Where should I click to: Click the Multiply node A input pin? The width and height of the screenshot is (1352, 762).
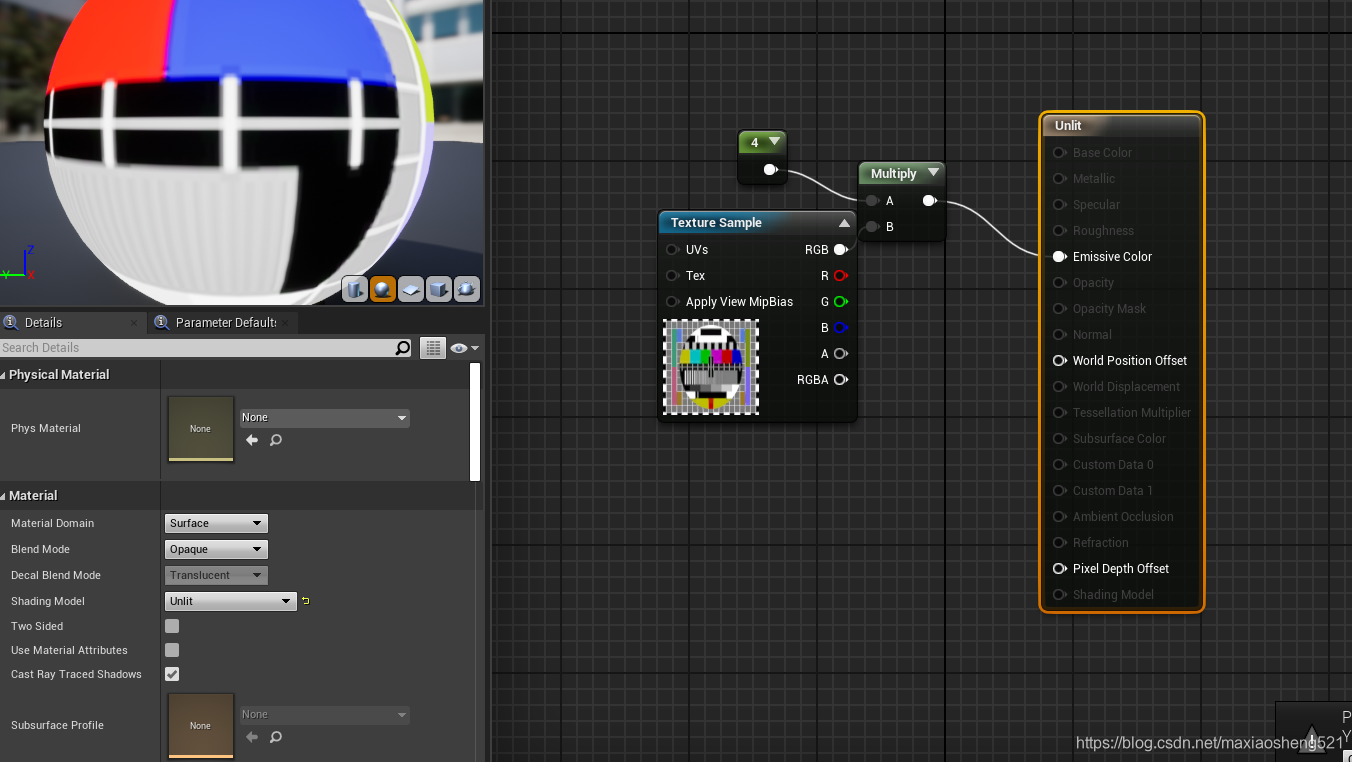873,201
